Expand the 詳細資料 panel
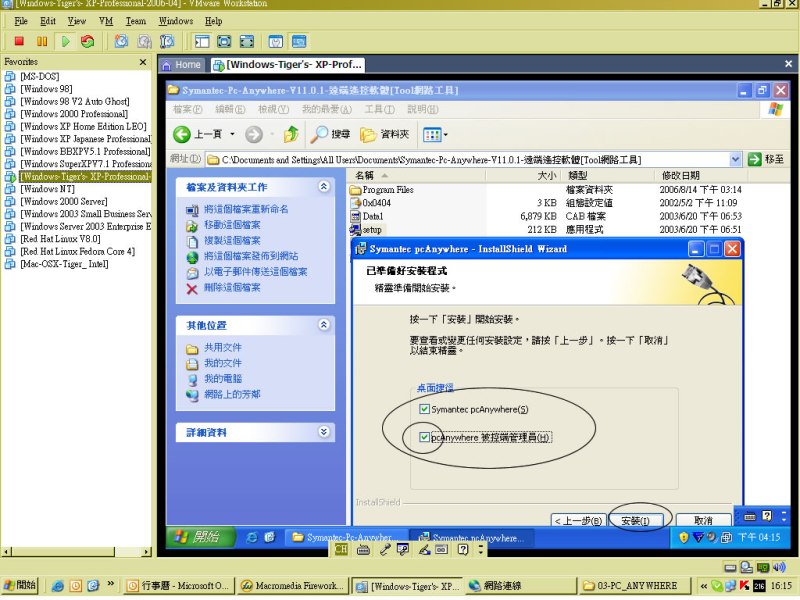This screenshot has width=800, height=600. [324, 432]
